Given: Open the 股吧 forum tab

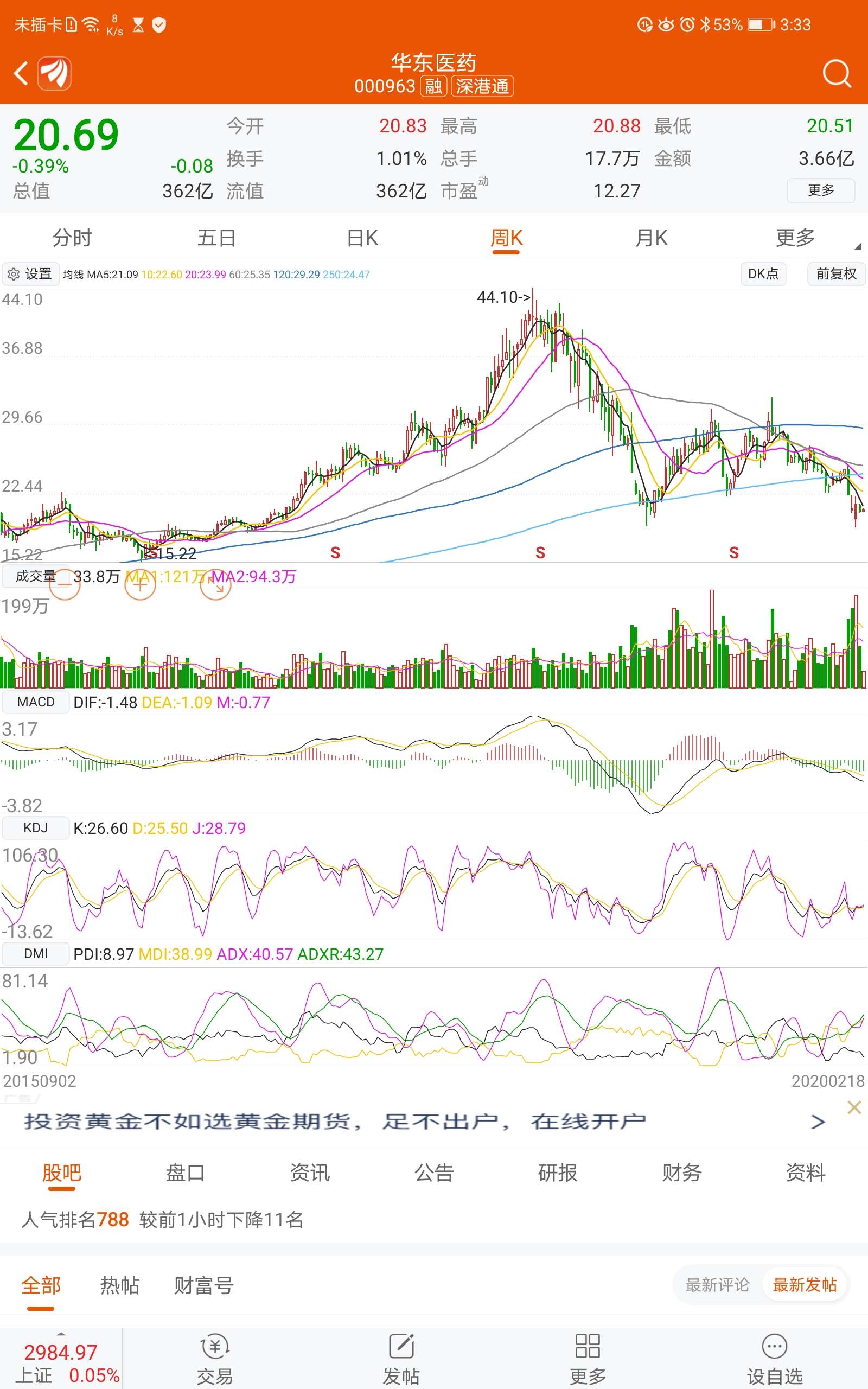Looking at the screenshot, I should tap(61, 1173).
